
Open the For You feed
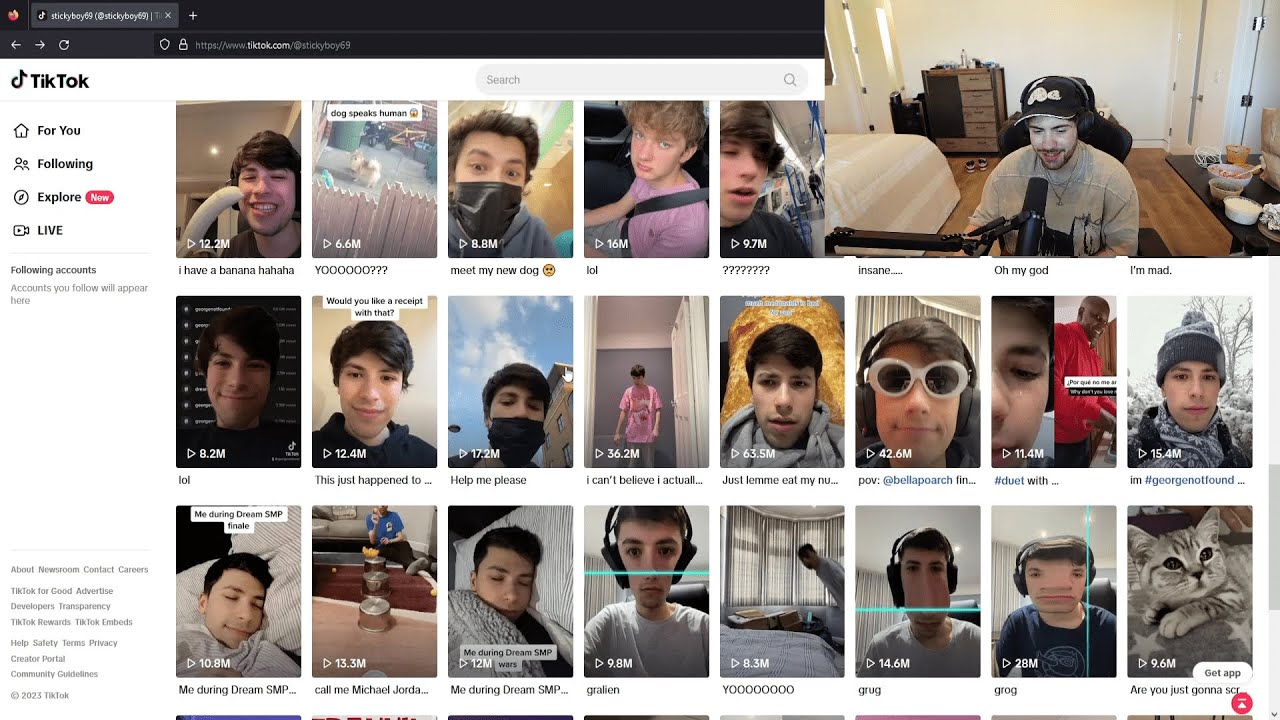point(47,131)
